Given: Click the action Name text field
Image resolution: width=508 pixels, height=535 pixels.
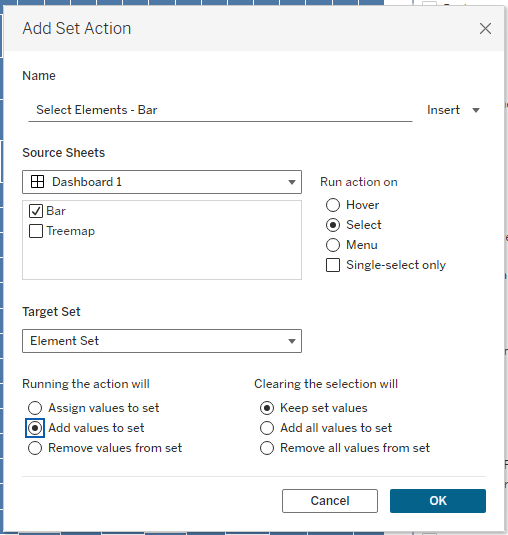Looking at the screenshot, I should pos(220,110).
